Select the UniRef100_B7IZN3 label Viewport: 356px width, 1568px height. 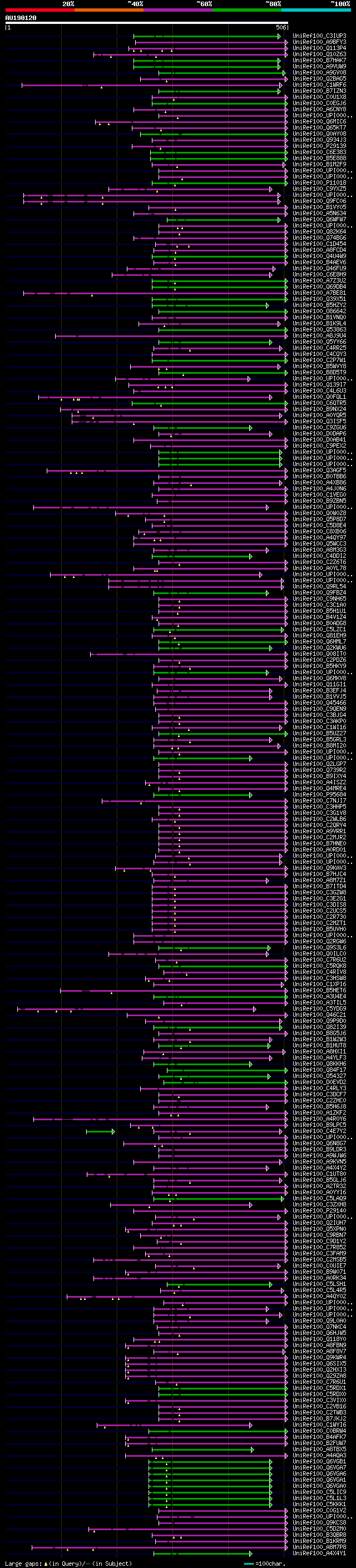[319, 91]
